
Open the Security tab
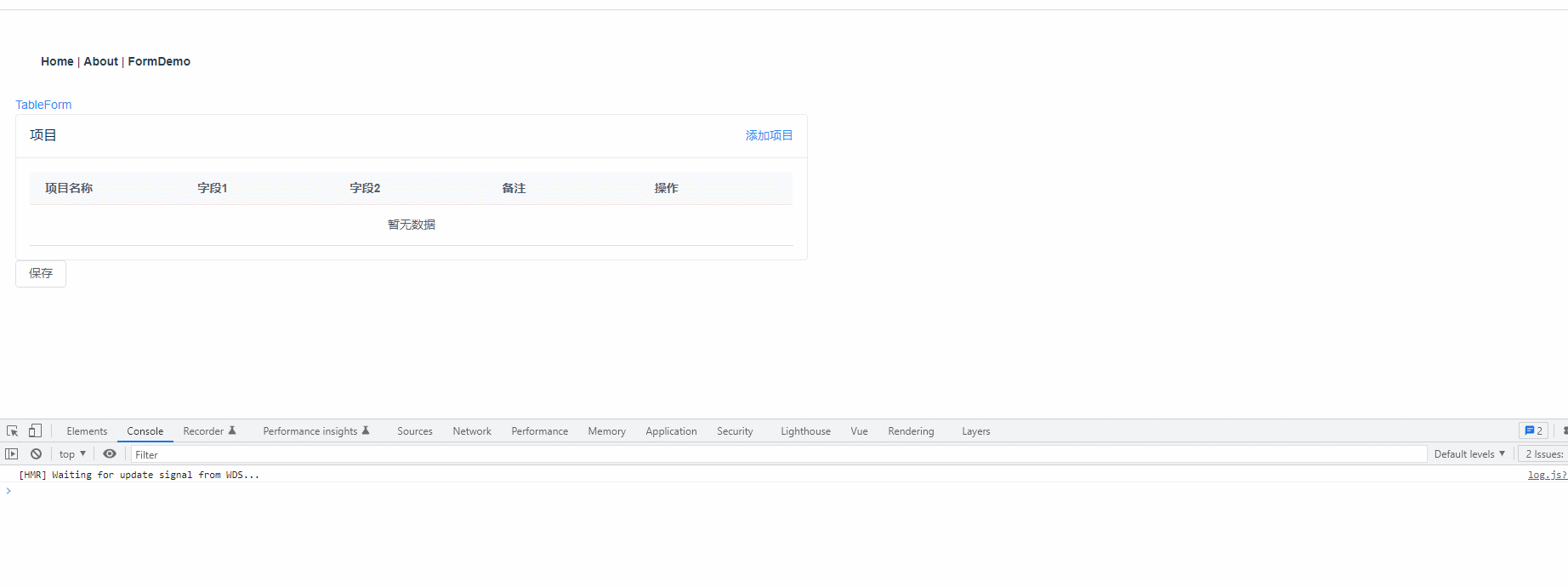[735, 431]
